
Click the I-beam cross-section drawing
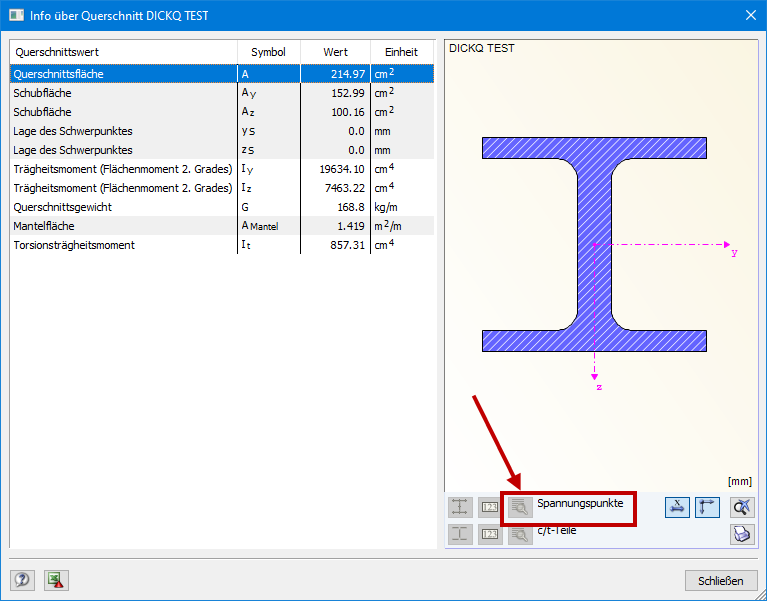[594, 244]
